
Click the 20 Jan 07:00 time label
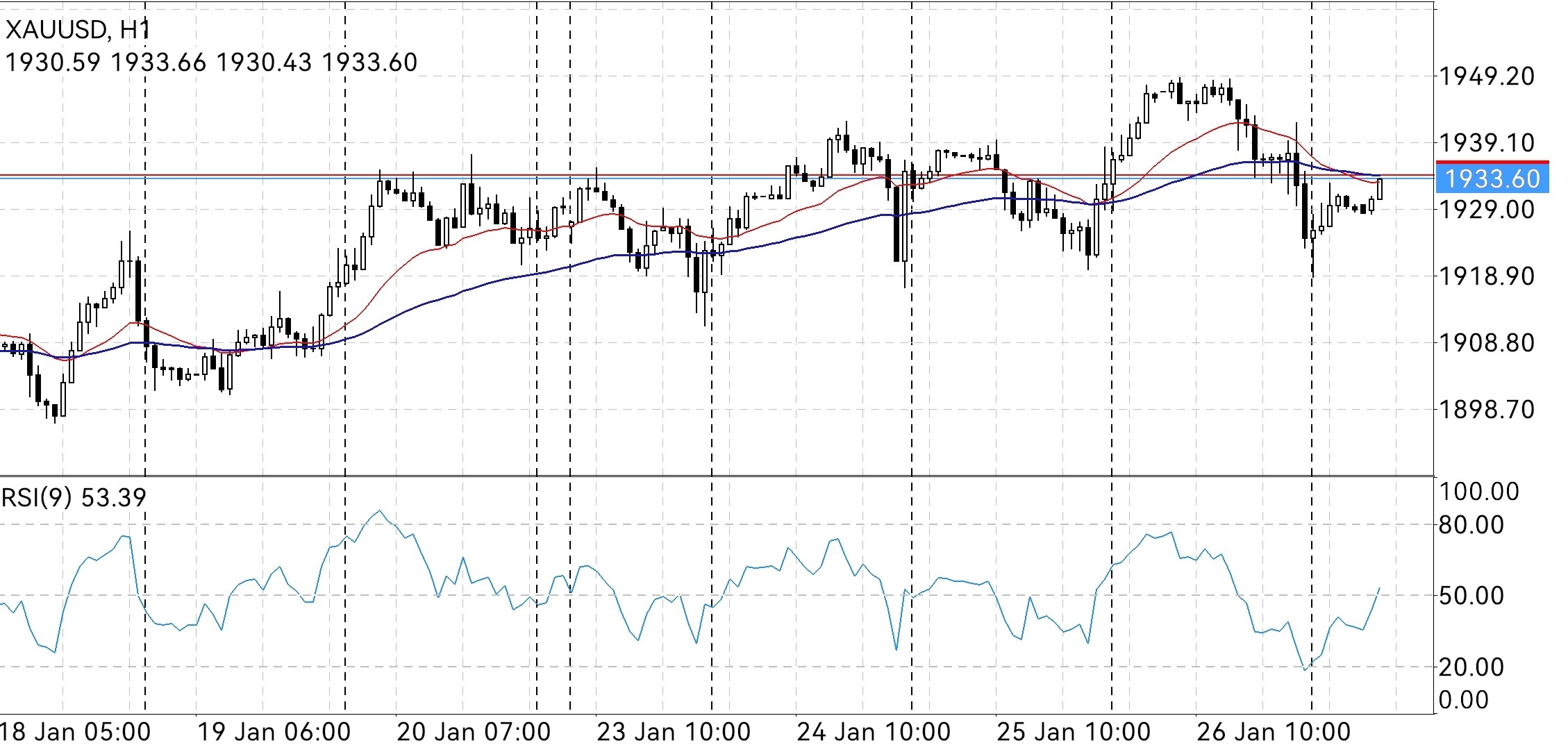coord(474,732)
